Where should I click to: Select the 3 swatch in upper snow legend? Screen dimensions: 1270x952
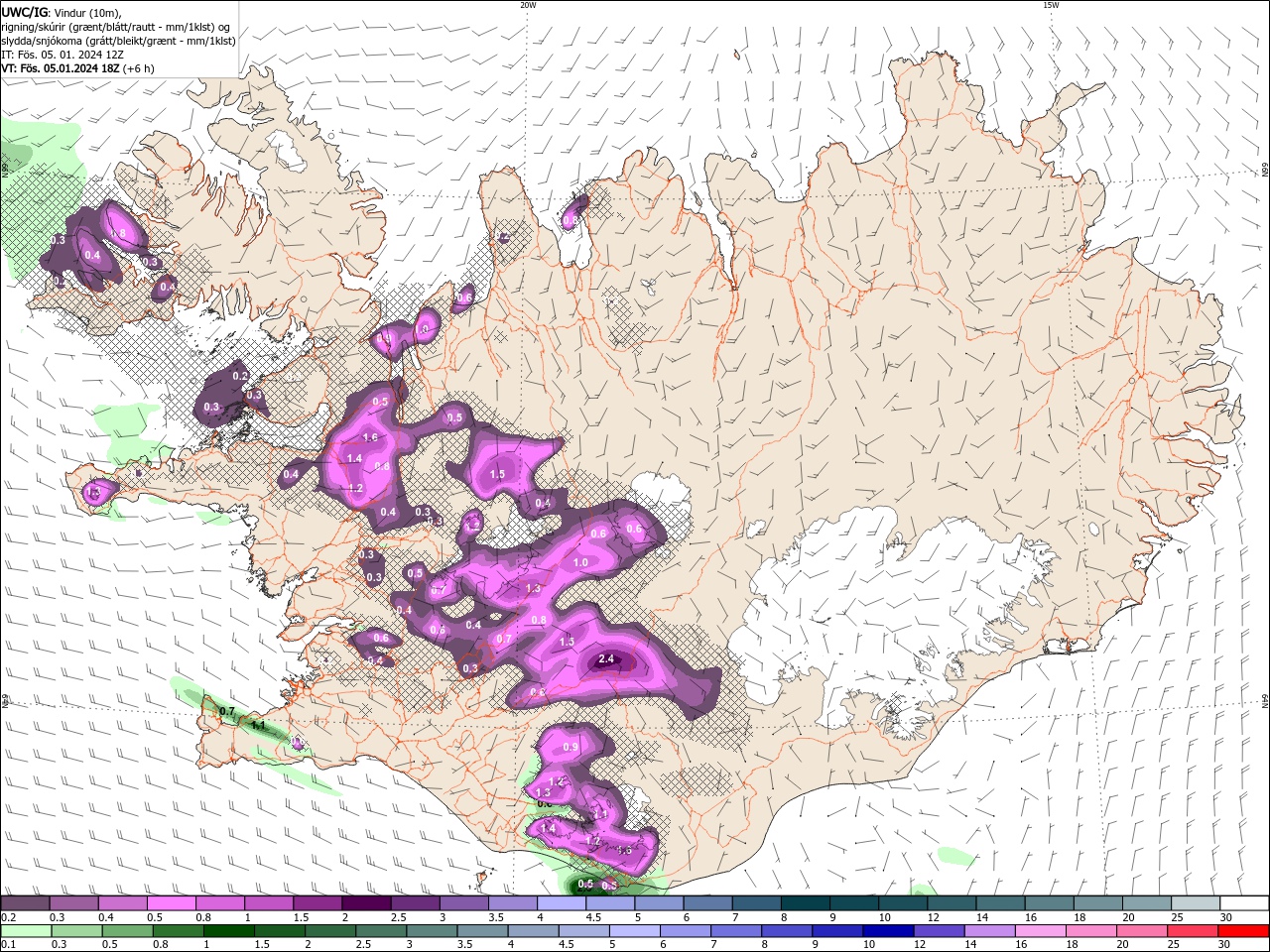point(464,903)
